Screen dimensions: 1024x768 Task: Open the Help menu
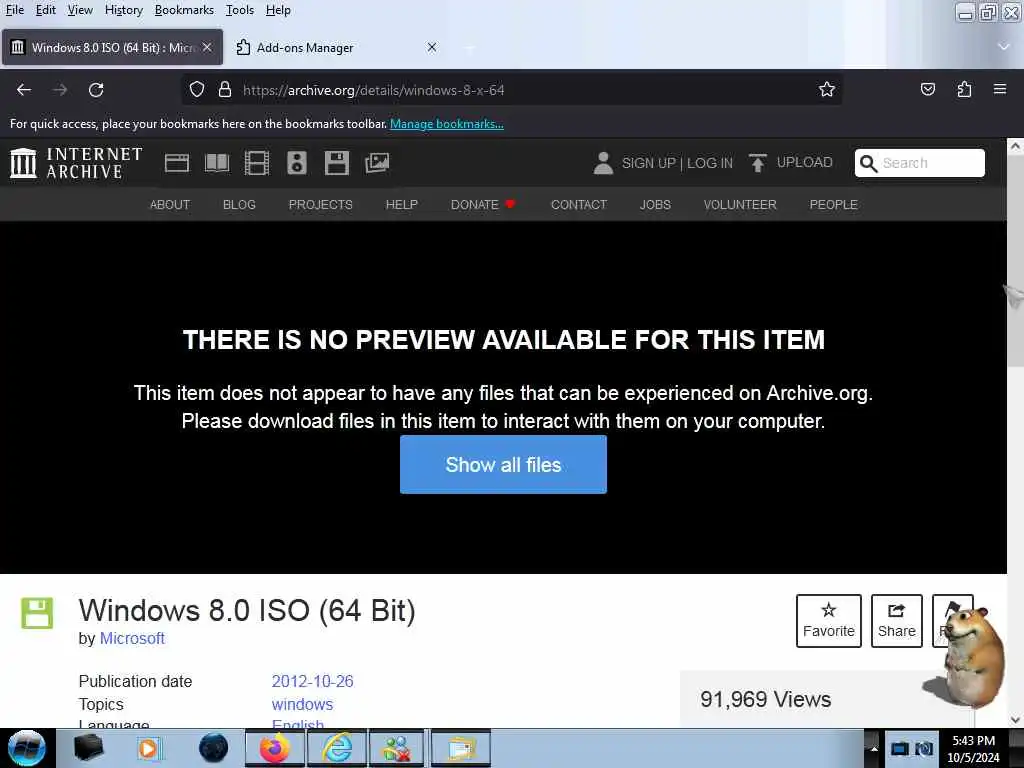pos(278,10)
